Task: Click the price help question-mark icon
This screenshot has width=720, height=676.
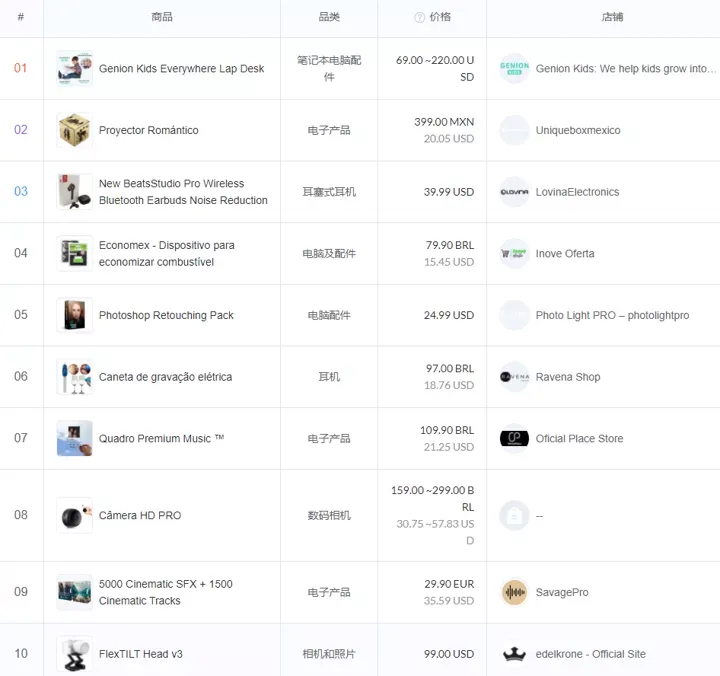Action: [x=419, y=17]
